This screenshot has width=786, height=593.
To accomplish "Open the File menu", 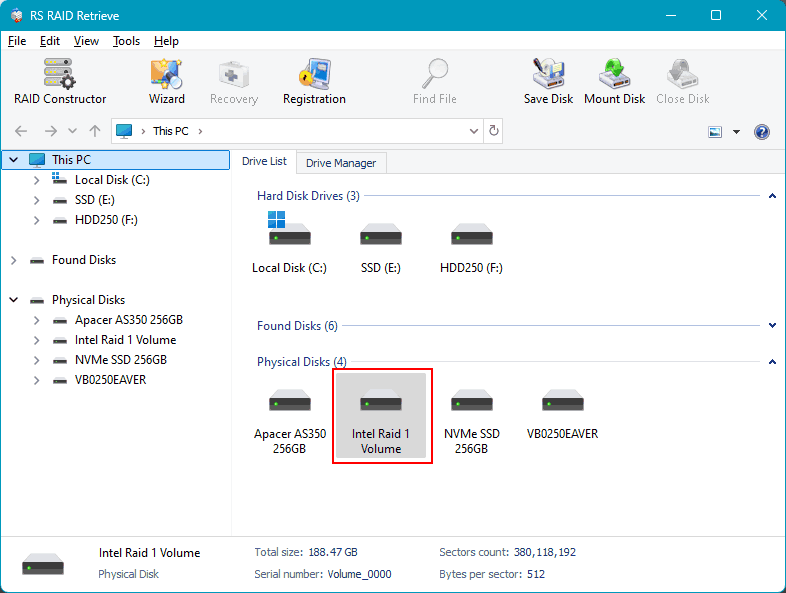I will 17,41.
